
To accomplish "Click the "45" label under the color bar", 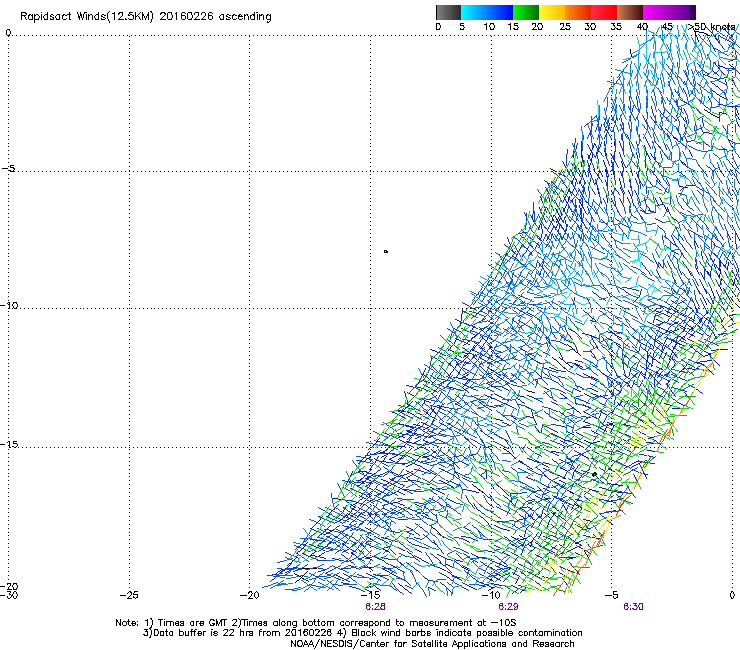I will pos(667,27).
